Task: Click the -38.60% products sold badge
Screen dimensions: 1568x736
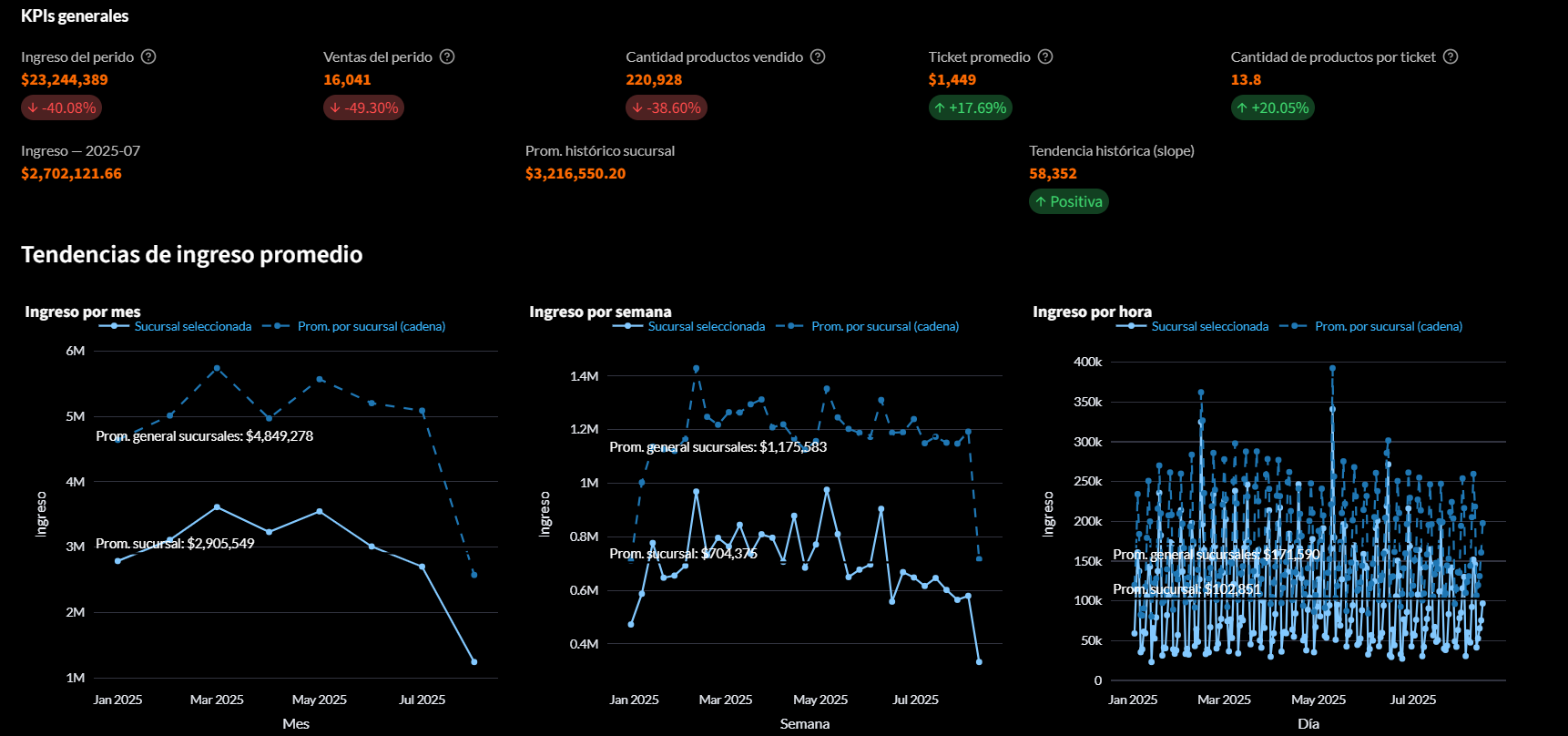Action: [x=666, y=107]
